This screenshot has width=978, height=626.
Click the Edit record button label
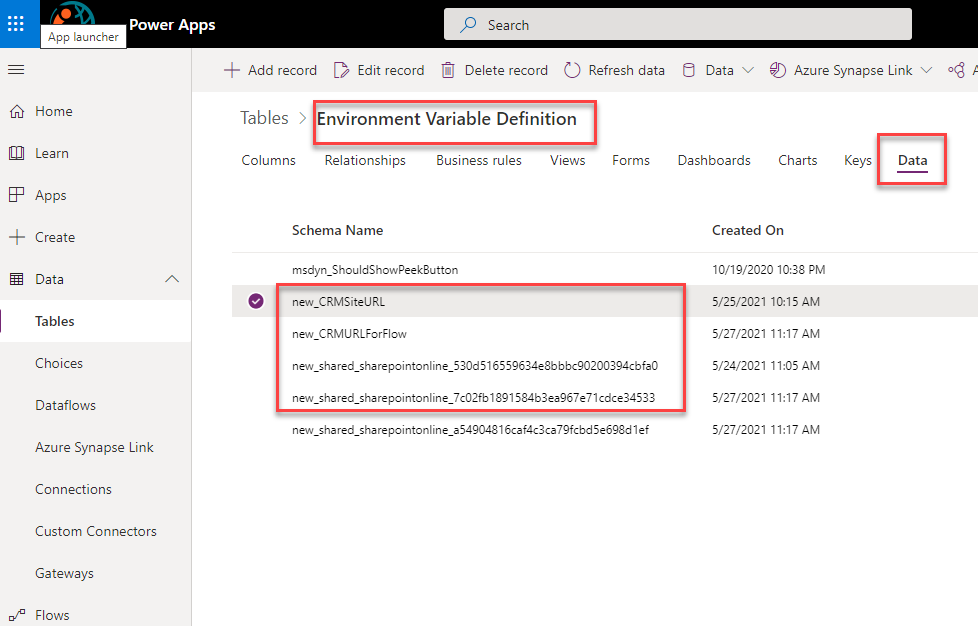pos(390,70)
